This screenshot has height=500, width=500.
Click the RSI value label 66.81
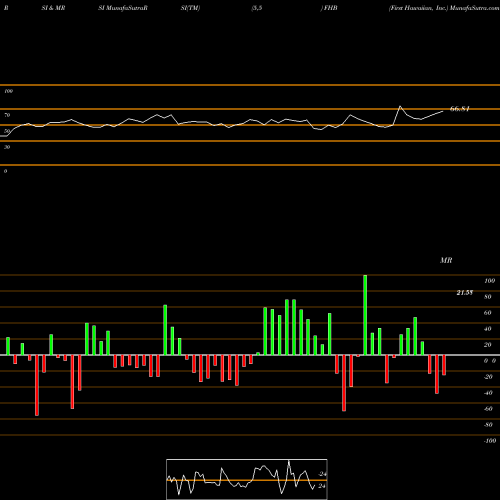[460, 109]
